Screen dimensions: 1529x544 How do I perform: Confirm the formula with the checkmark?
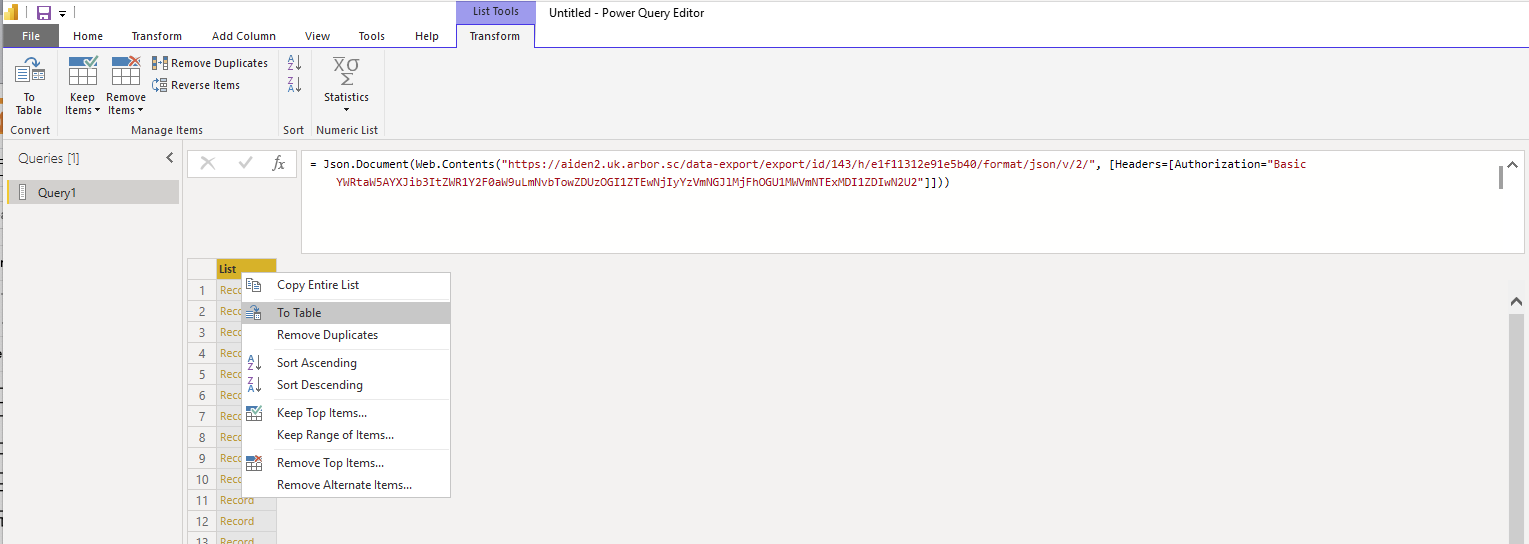tap(244, 163)
